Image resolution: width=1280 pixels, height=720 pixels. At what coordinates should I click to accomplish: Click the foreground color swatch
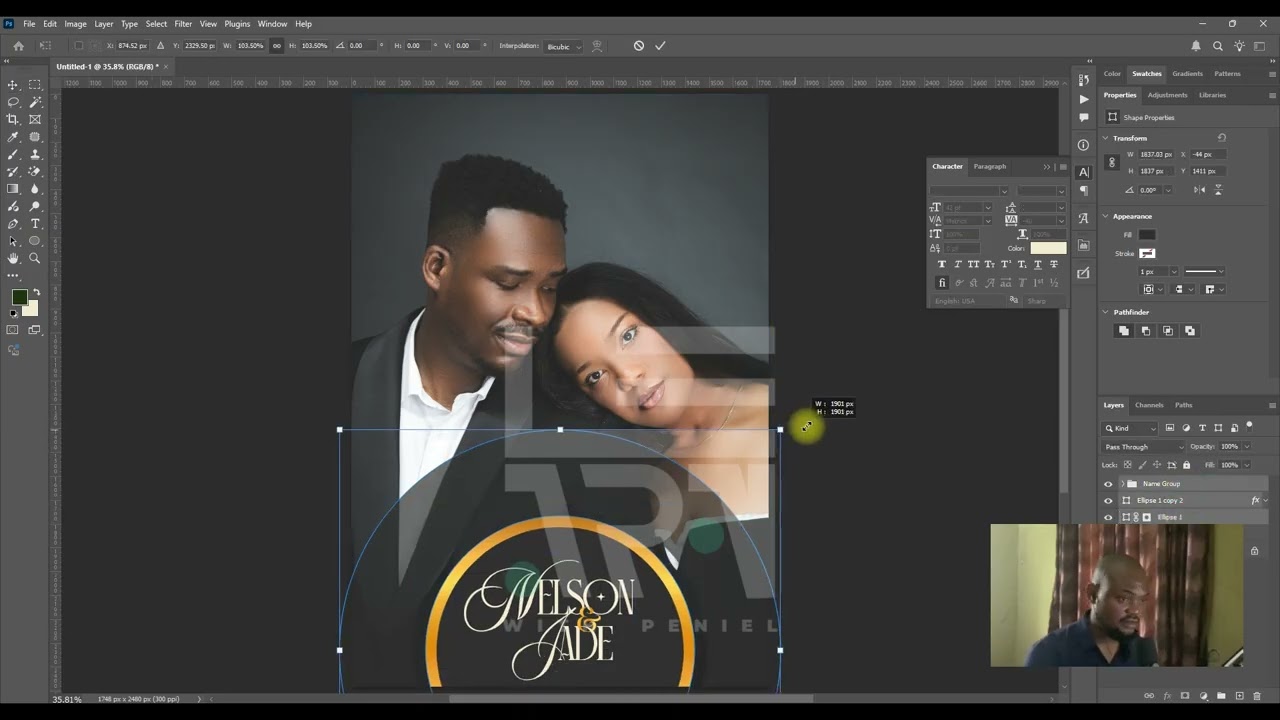coord(19,297)
